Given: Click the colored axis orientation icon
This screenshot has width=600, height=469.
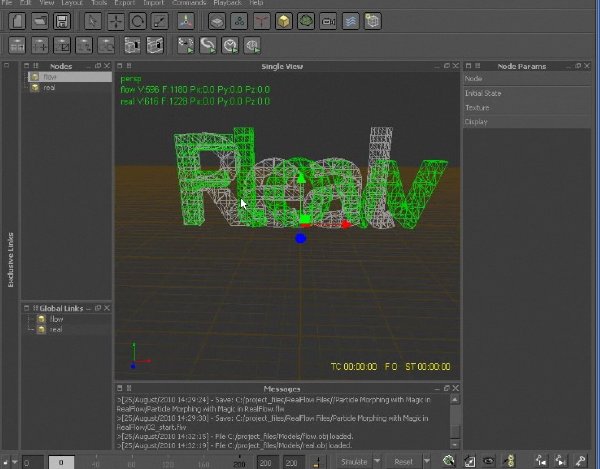Looking at the screenshot, I should coord(186,21).
